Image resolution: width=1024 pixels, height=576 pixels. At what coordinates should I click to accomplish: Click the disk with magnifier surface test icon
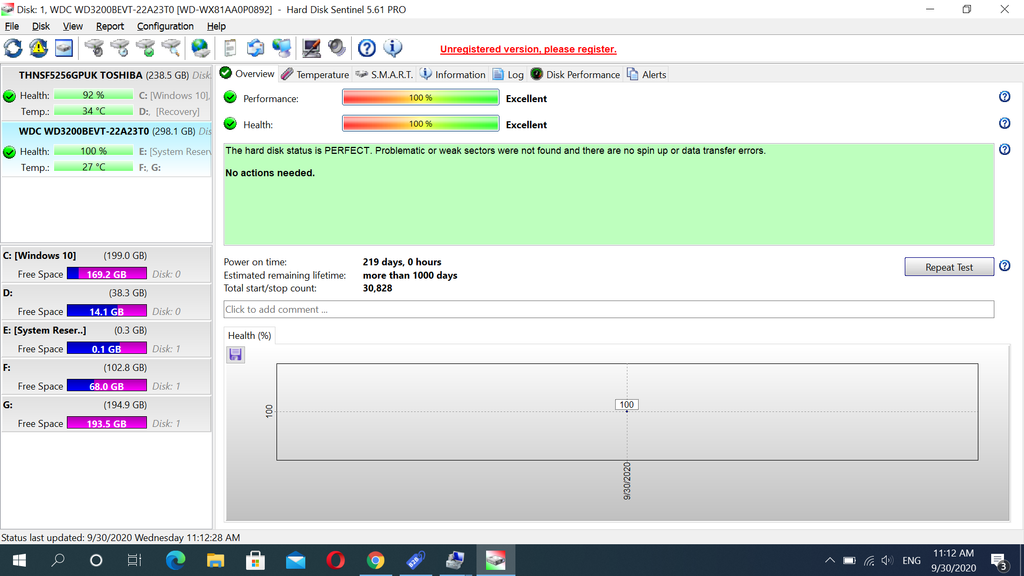click(x=171, y=48)
